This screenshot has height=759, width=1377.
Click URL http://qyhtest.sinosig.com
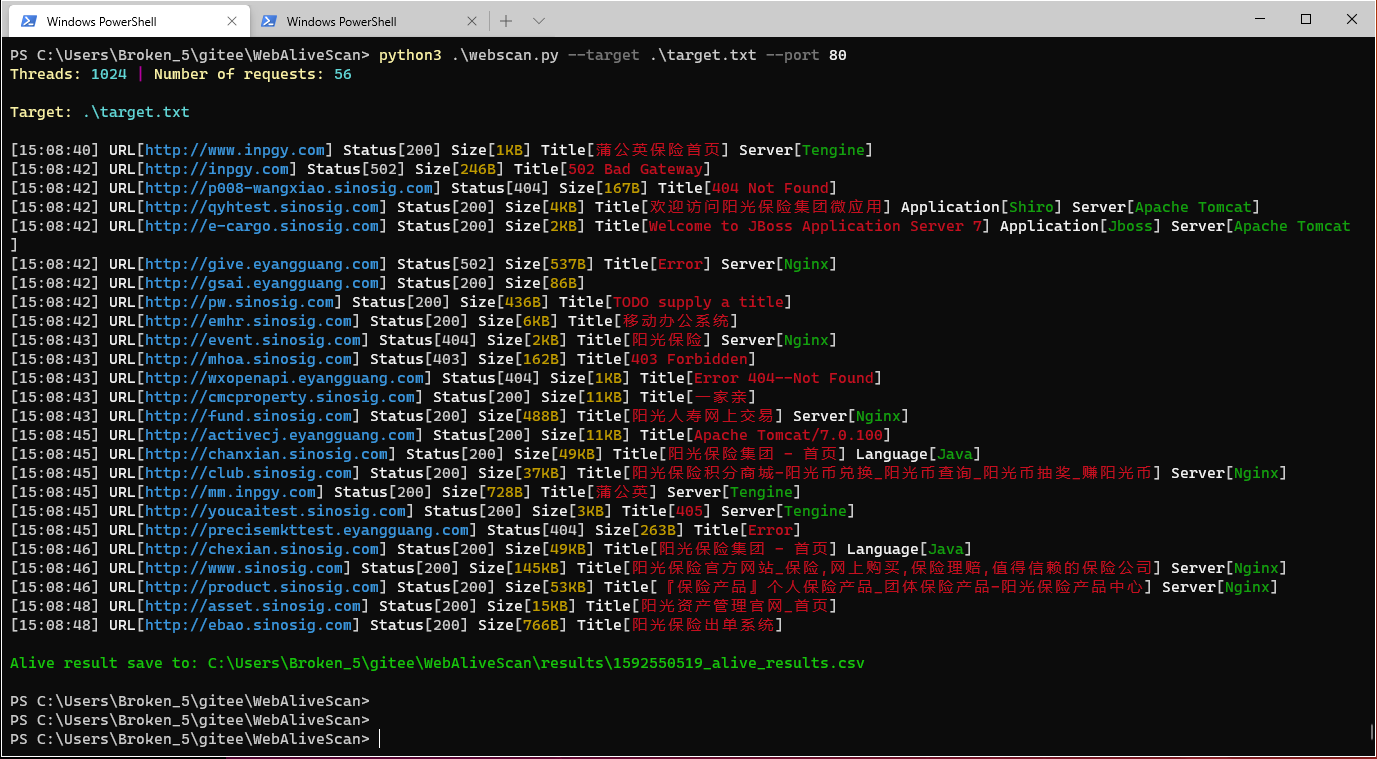click(x=262, y=207)
